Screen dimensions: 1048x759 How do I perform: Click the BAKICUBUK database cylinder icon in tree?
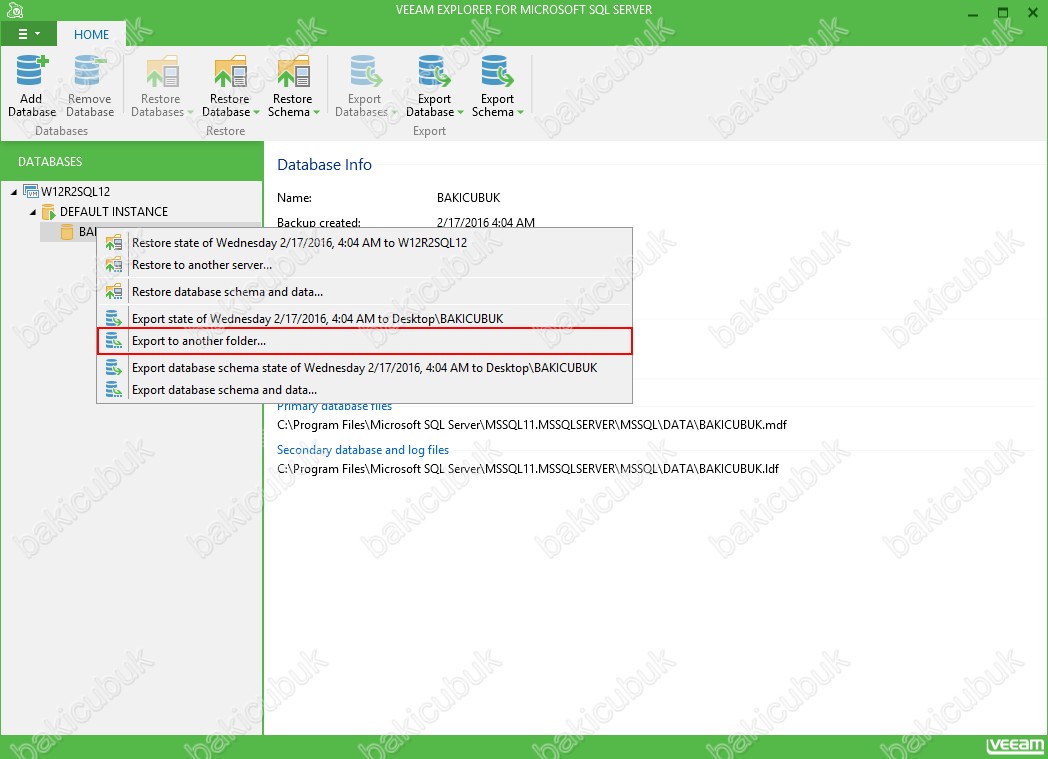coord(67,232)
